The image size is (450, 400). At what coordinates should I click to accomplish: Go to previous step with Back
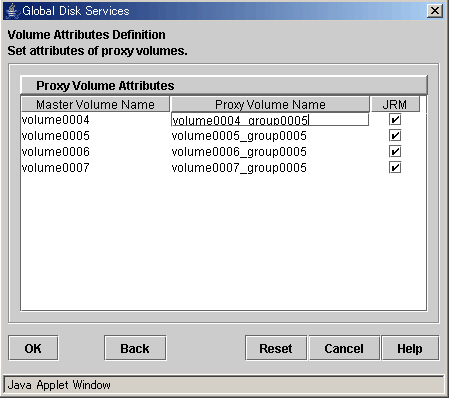point(135,348)
